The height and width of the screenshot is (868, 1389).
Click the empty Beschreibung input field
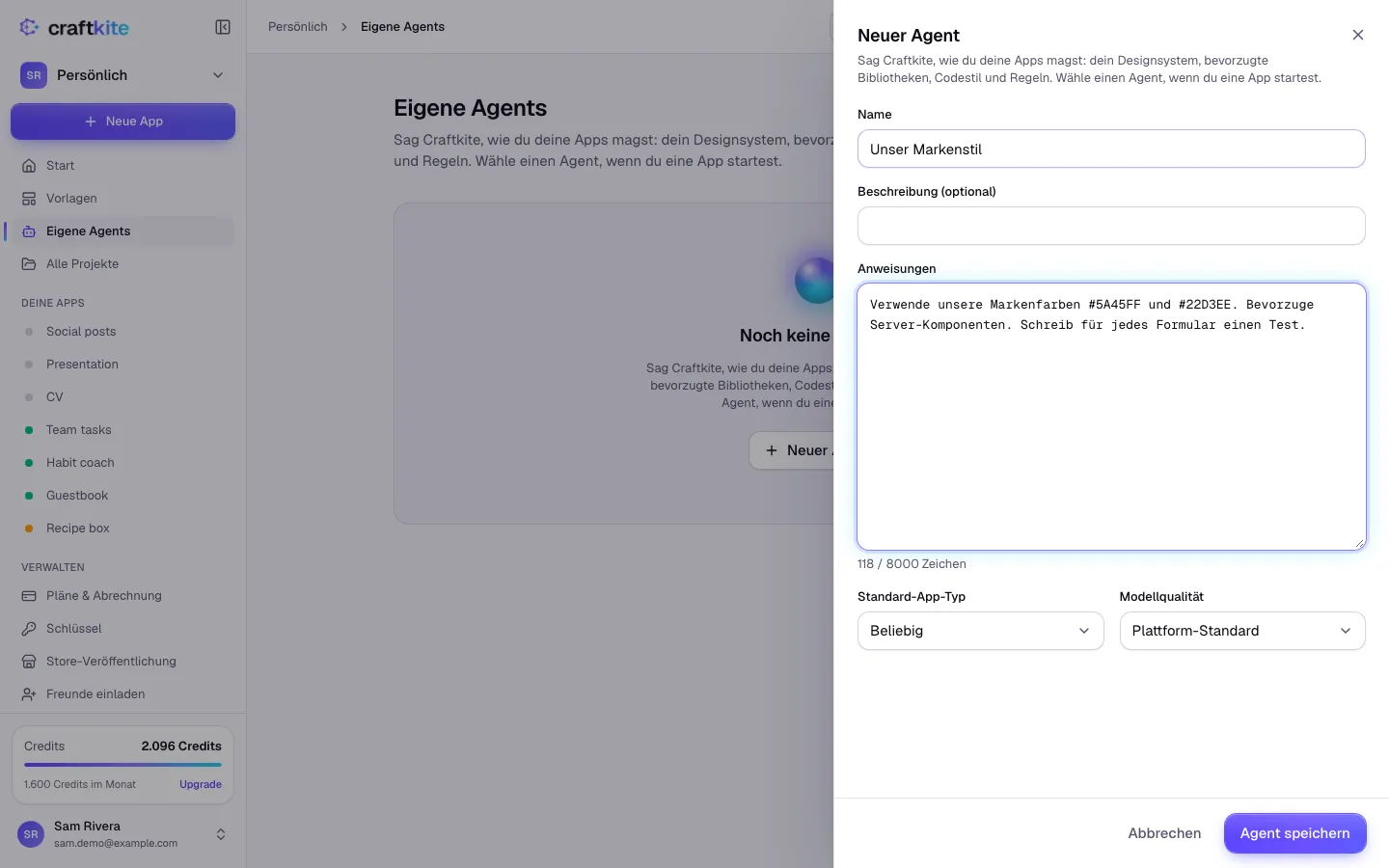tap(1111, 226)
